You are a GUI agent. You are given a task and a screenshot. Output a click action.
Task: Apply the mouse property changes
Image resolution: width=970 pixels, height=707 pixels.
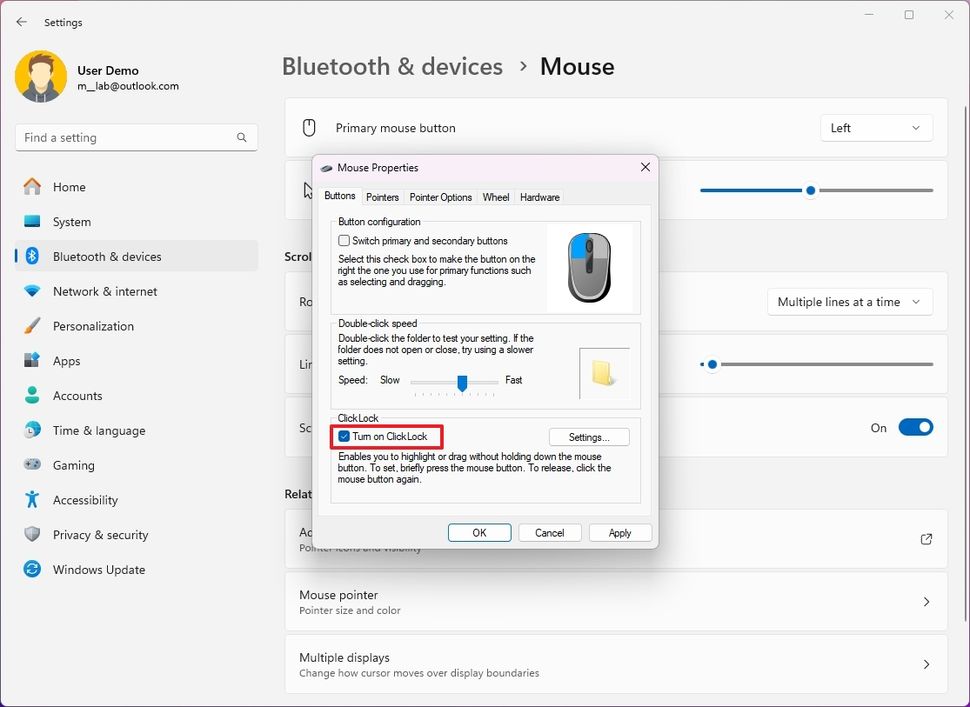[620, 532]
